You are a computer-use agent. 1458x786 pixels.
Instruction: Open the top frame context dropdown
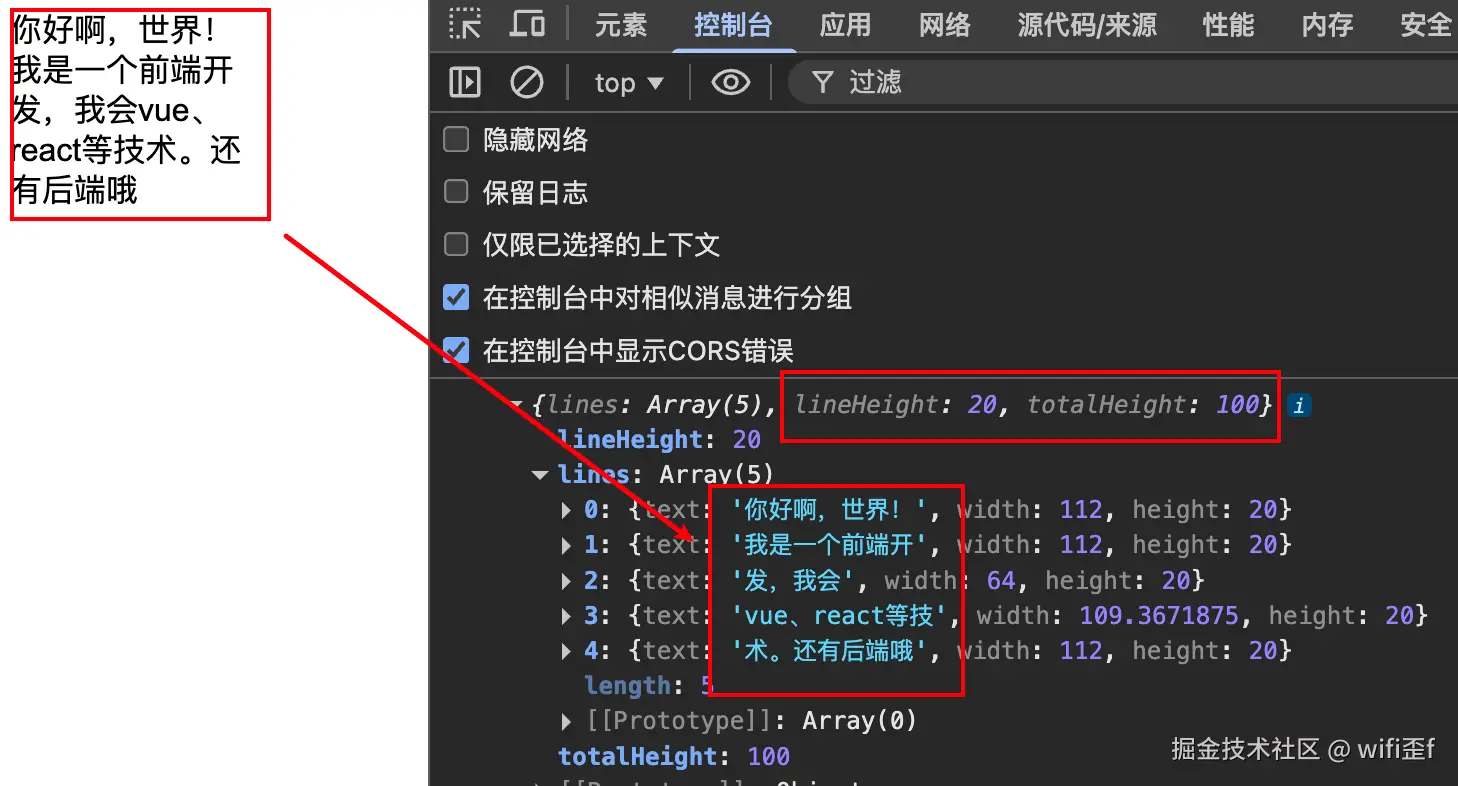click(x=628, y=83)
